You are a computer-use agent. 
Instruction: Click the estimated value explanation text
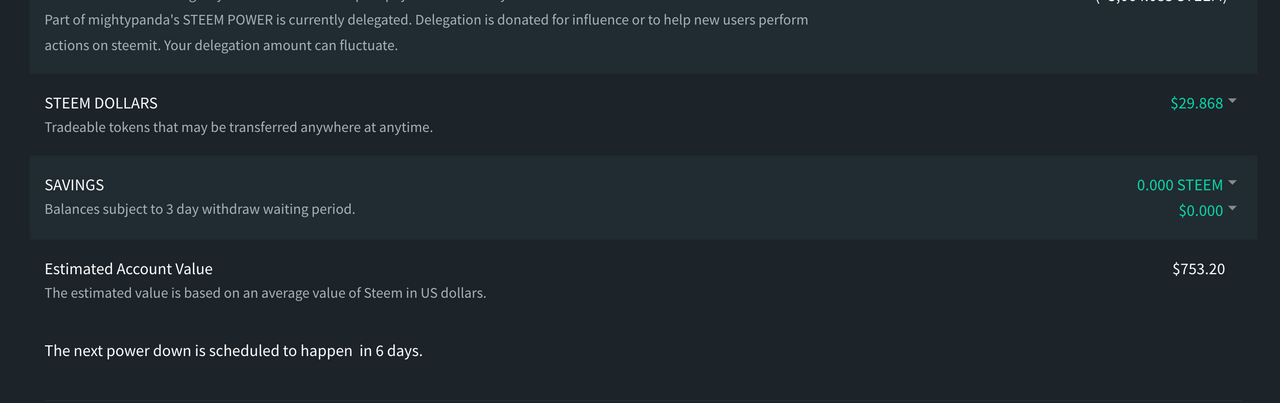click(x=265, y=294)
